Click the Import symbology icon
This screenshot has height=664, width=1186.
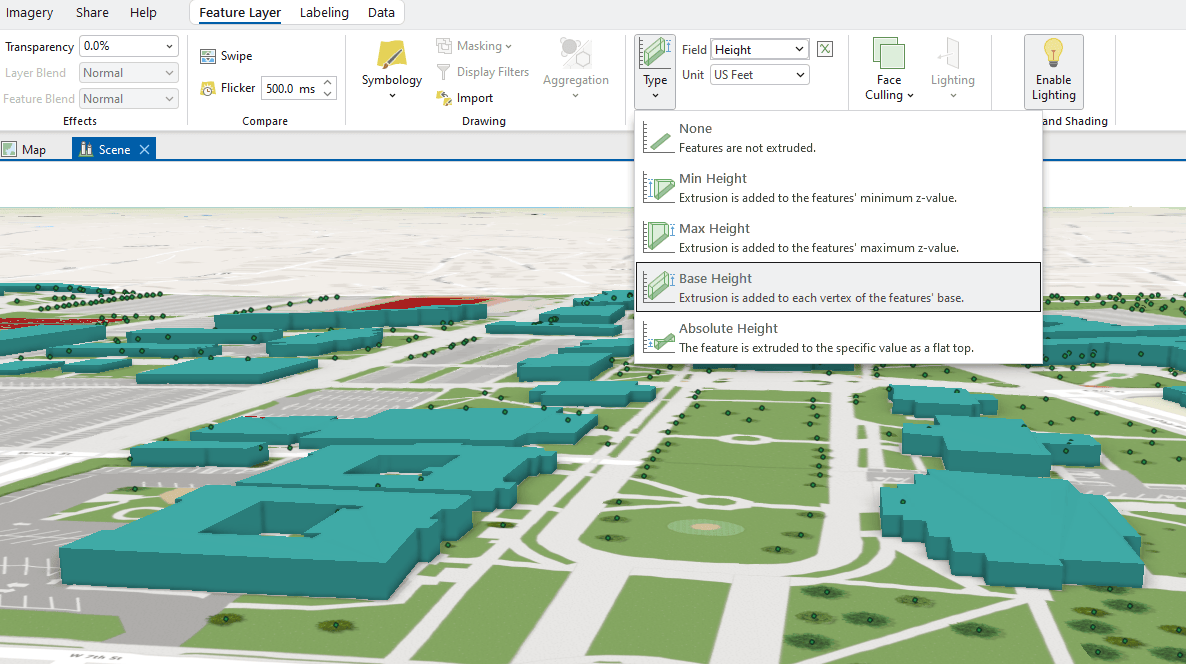(445, 98)
